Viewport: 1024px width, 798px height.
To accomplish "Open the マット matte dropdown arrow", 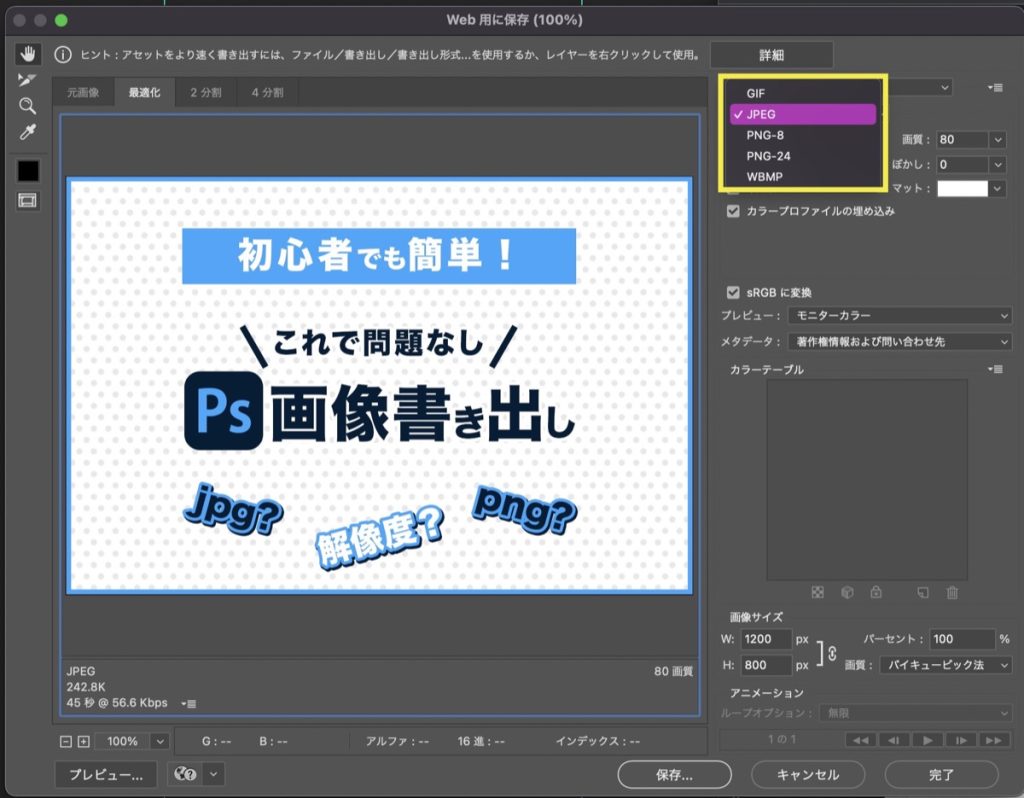I will point(998,189).
